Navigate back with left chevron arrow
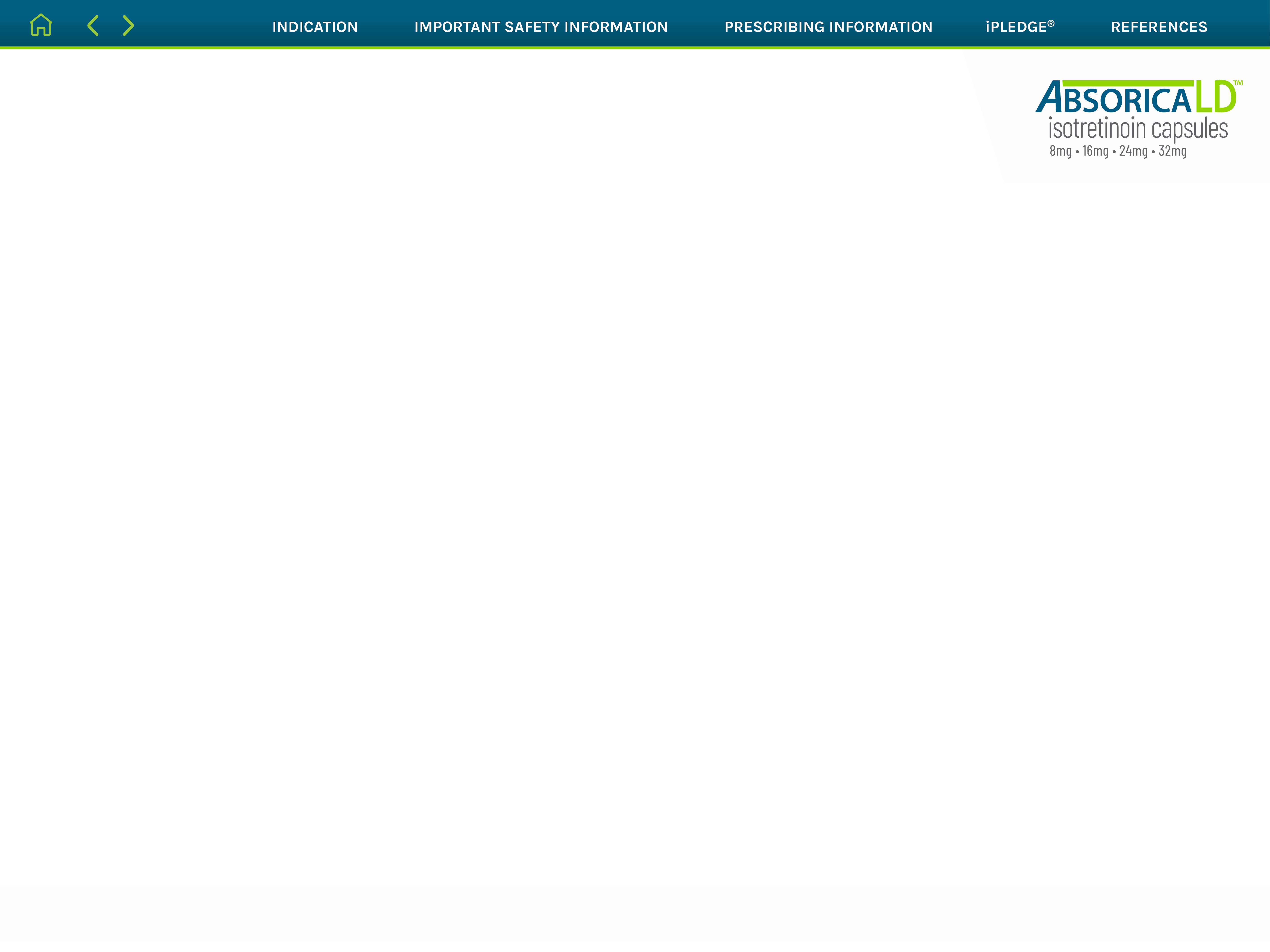The width and height of the screenshot is (1270, 952). 93,25
